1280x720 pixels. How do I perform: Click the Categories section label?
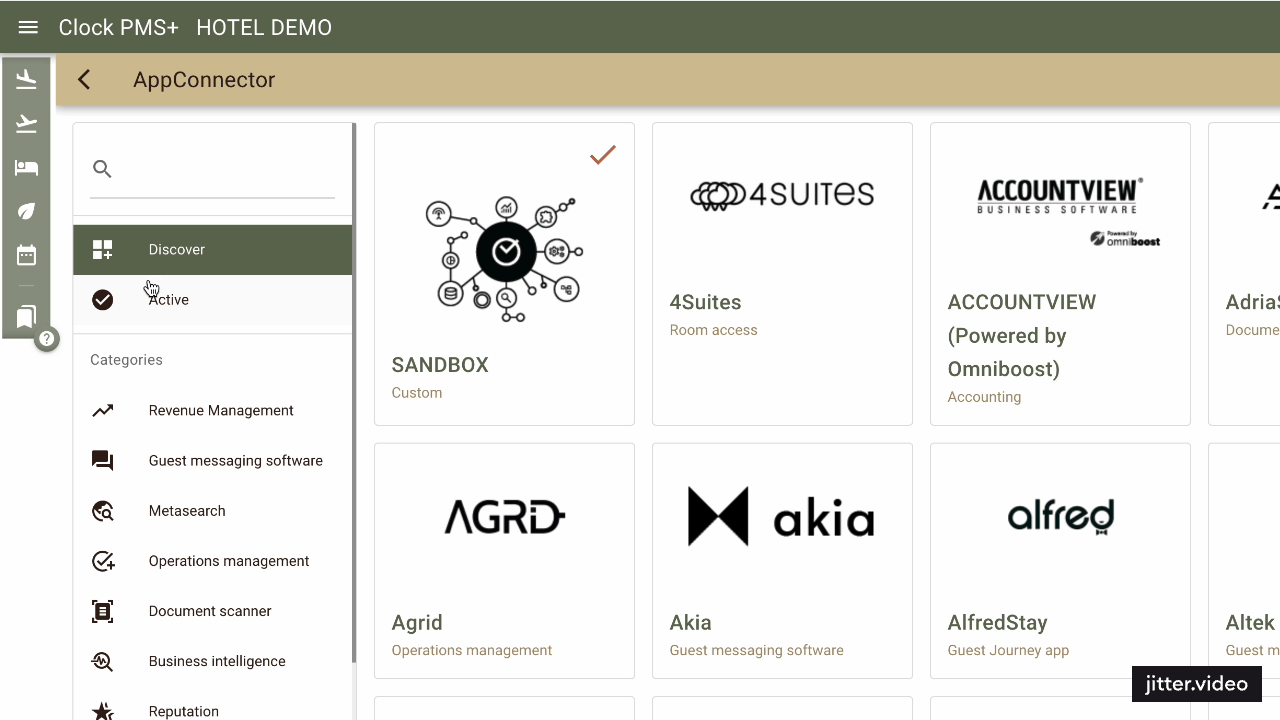(126, 360)
